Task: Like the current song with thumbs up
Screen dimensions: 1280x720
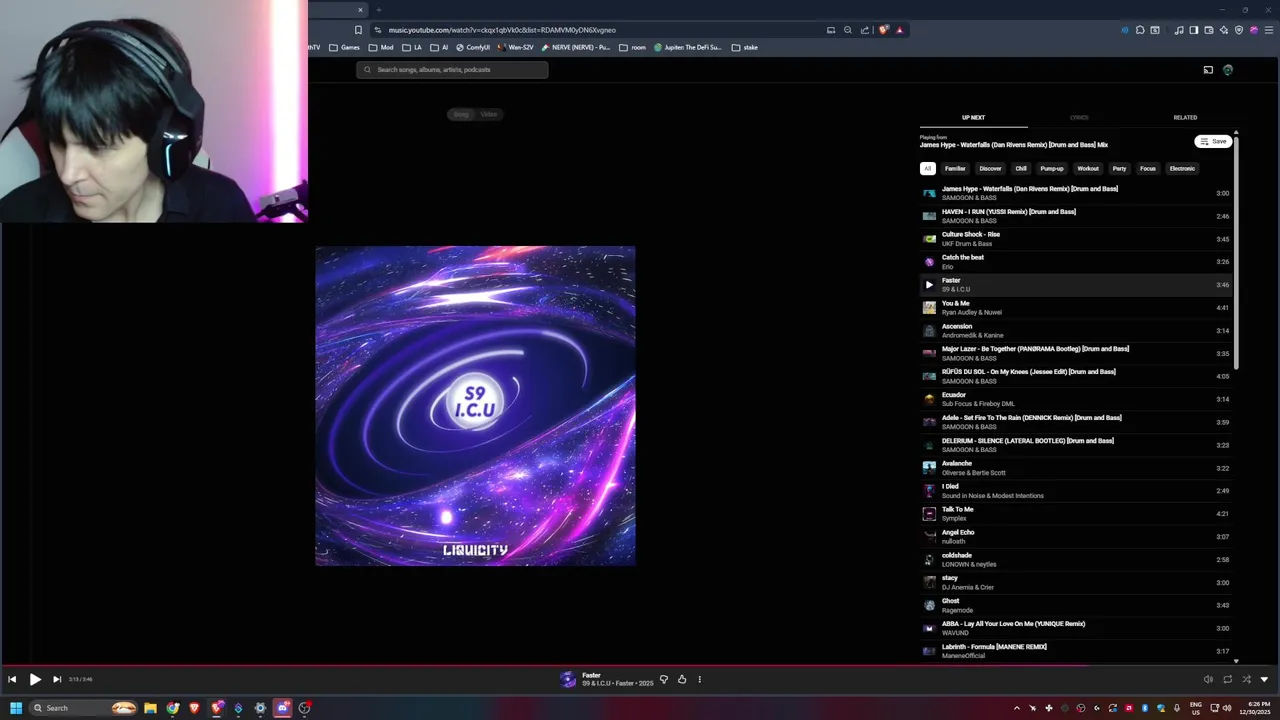Action: click(682, 679)
